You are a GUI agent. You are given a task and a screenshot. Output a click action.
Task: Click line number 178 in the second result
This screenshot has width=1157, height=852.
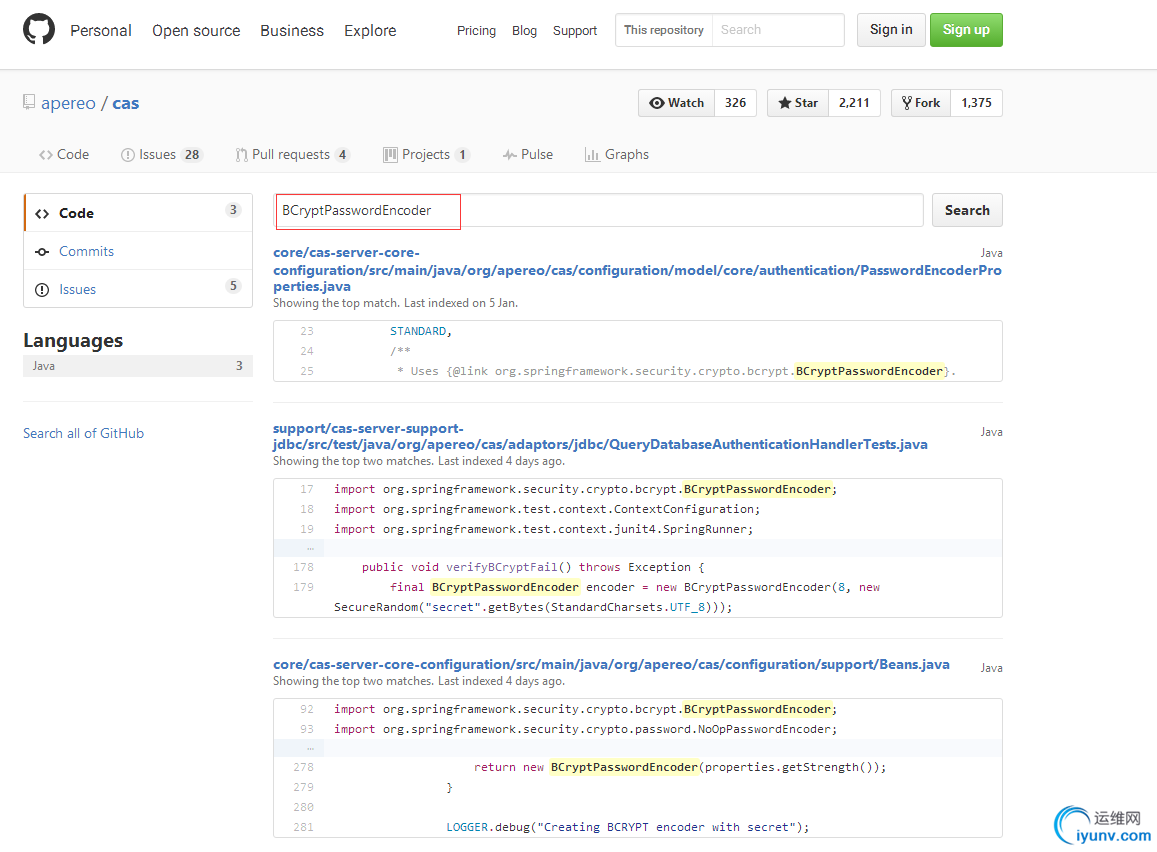pos(303,567)
